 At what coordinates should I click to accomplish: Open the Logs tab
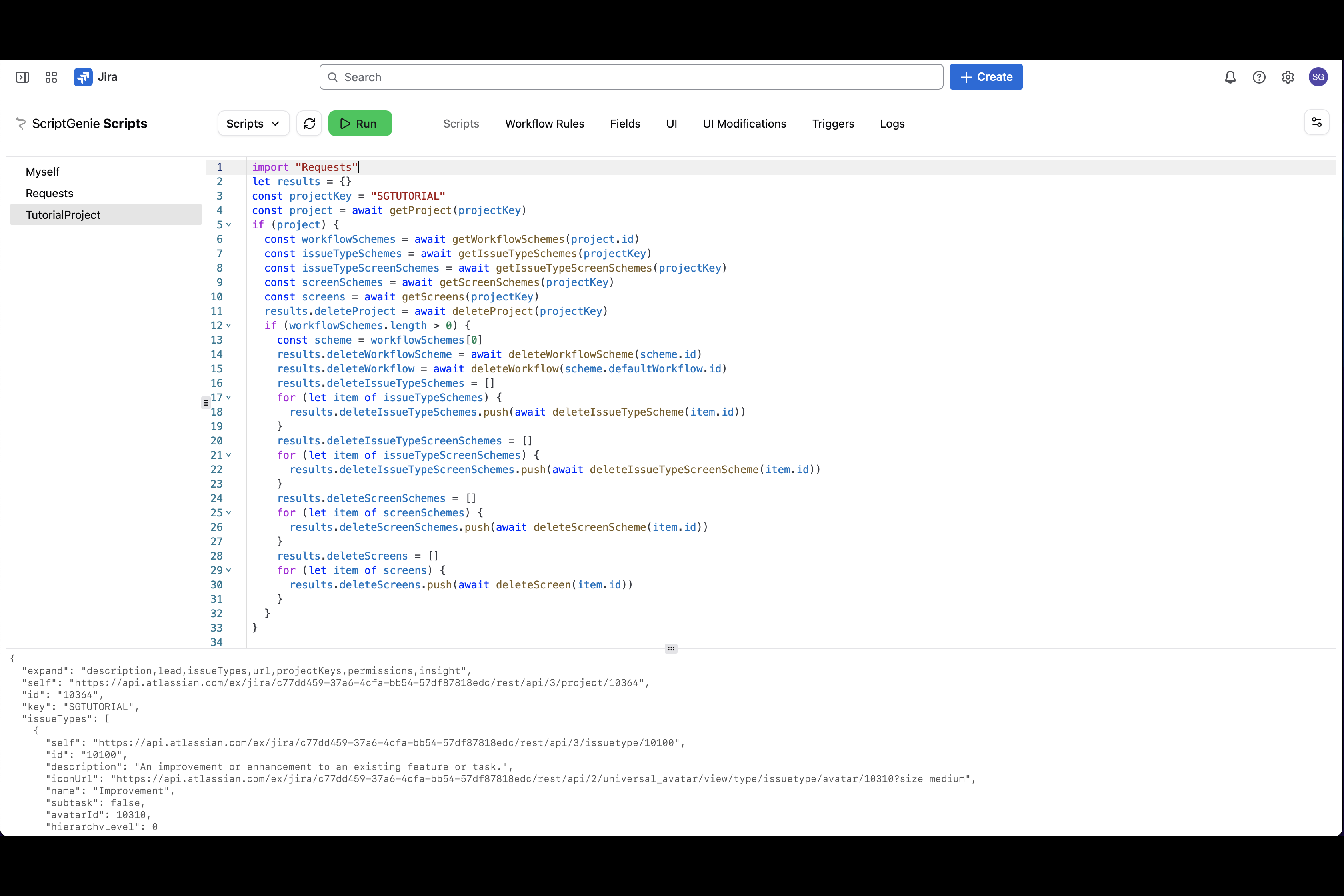[892, 124]
